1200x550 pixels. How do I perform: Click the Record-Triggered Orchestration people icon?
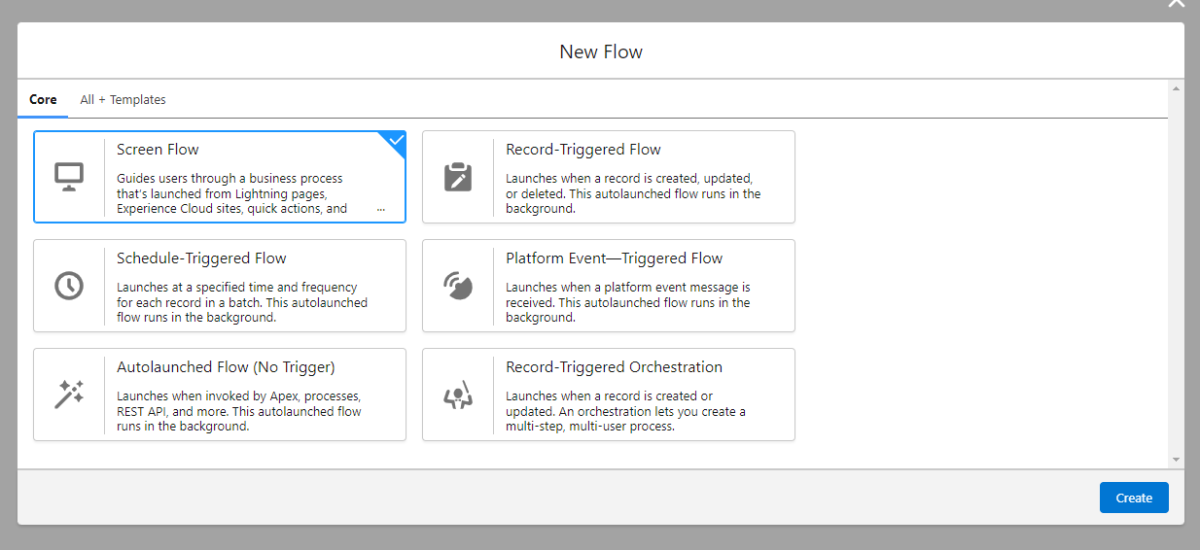pyautogui.click(x=457, y=395)
